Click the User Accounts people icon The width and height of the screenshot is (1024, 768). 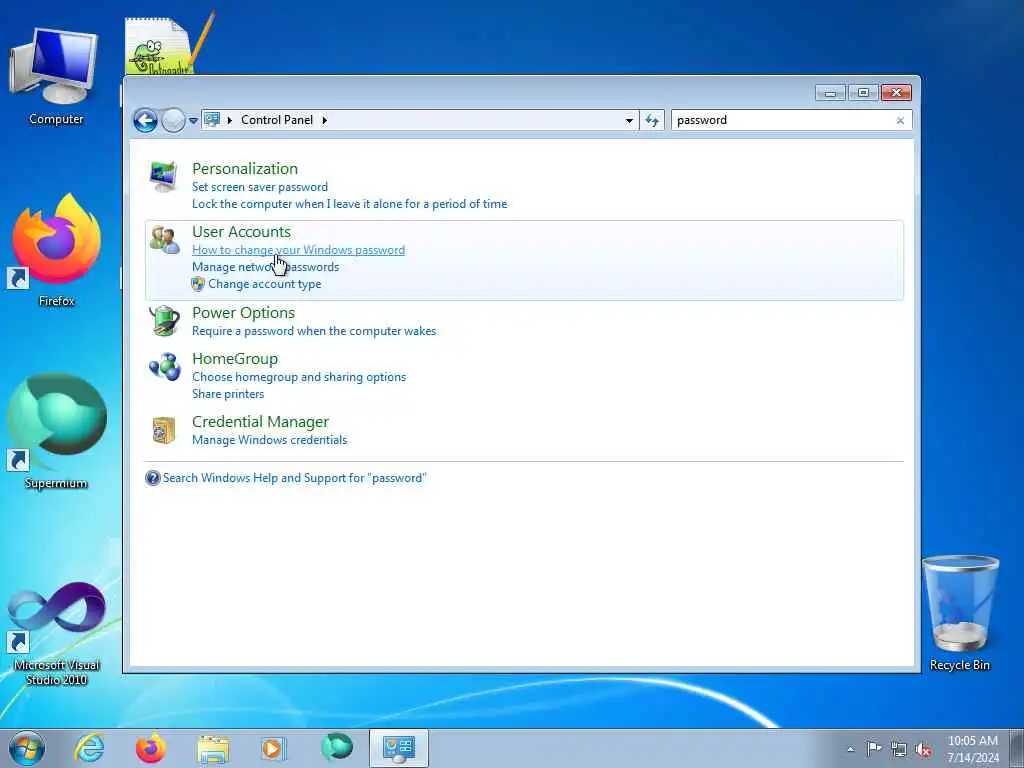(164, 240)
